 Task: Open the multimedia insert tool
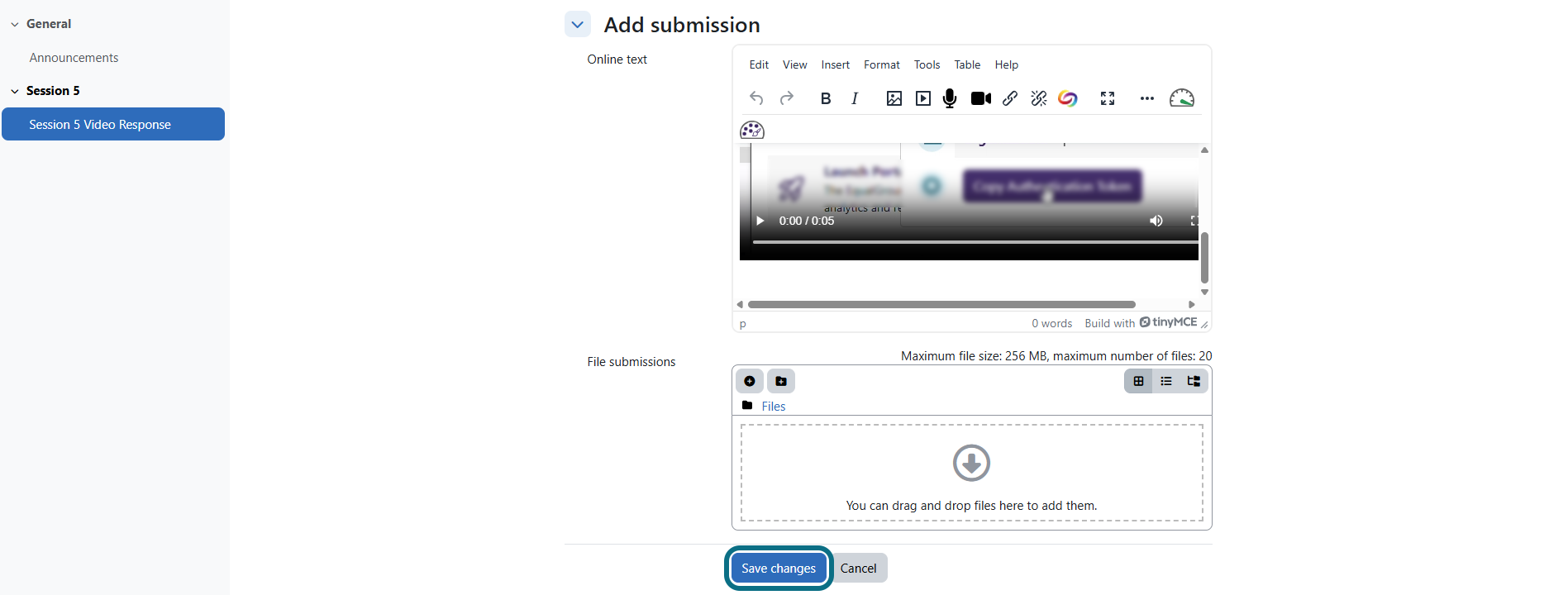(x=923, y=98)
